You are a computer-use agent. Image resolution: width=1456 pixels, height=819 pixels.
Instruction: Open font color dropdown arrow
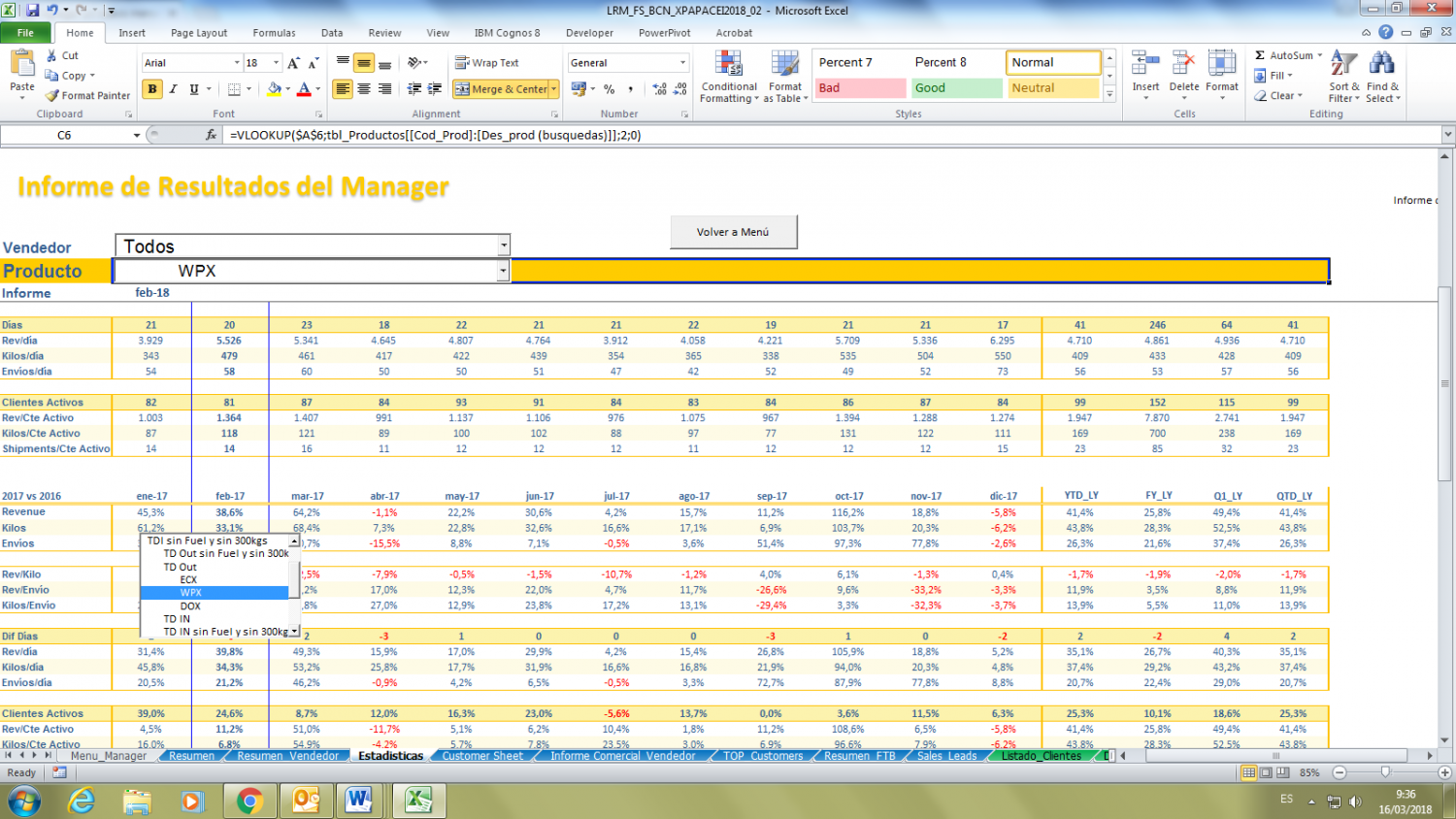point(317,89)
